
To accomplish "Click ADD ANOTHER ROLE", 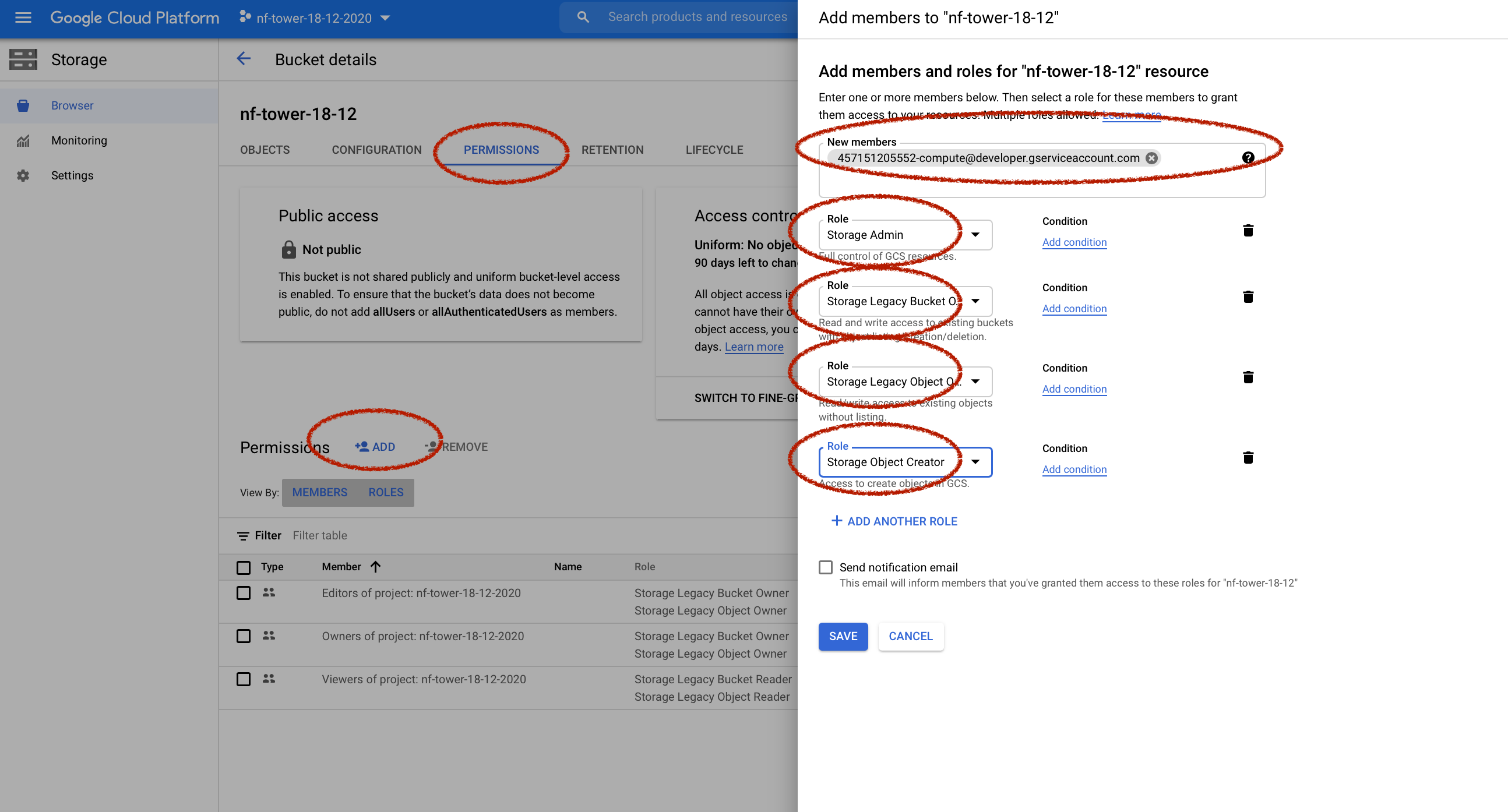I will [894, 521].
